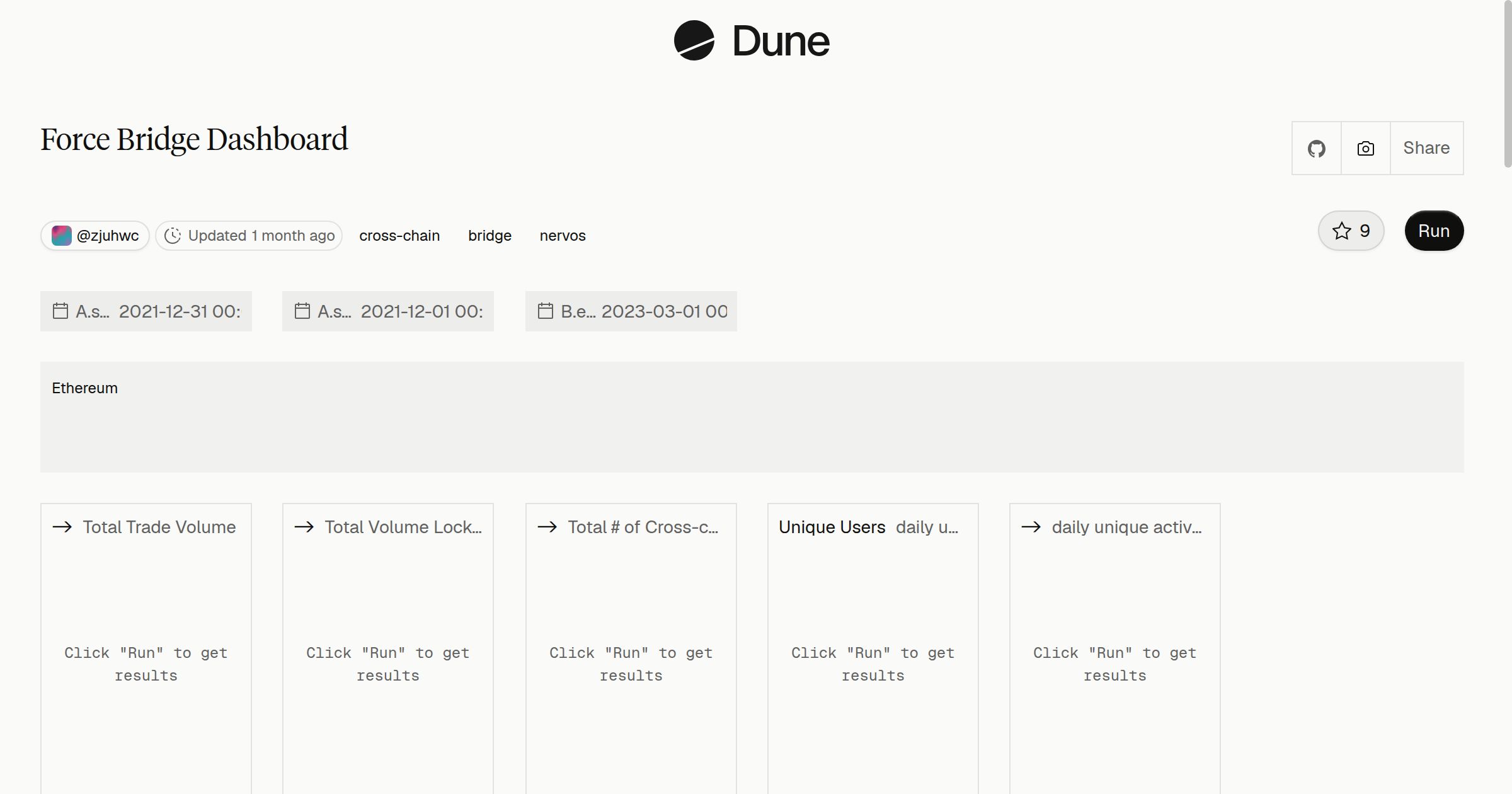
Task: Open the GitHub icon button
Action: pyautogui.click(x=1316, y=148)
